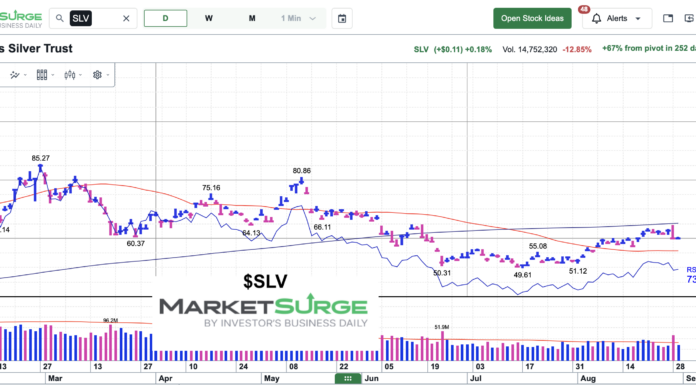The width and height of the screenshot is (696, 385).
Task: Click the May month axis label
Action: click(271, 379)
